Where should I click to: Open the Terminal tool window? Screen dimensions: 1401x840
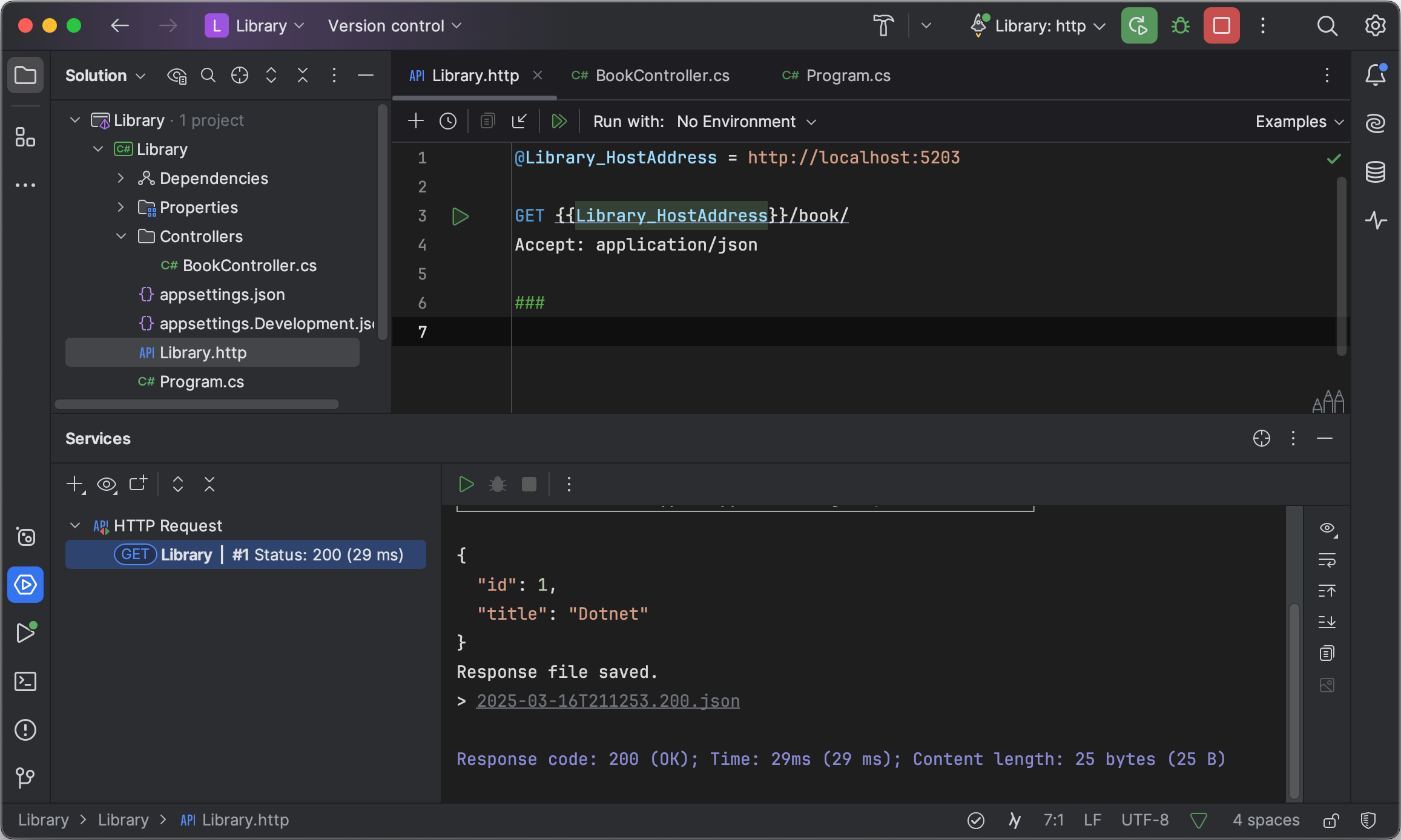coord(25,681)
